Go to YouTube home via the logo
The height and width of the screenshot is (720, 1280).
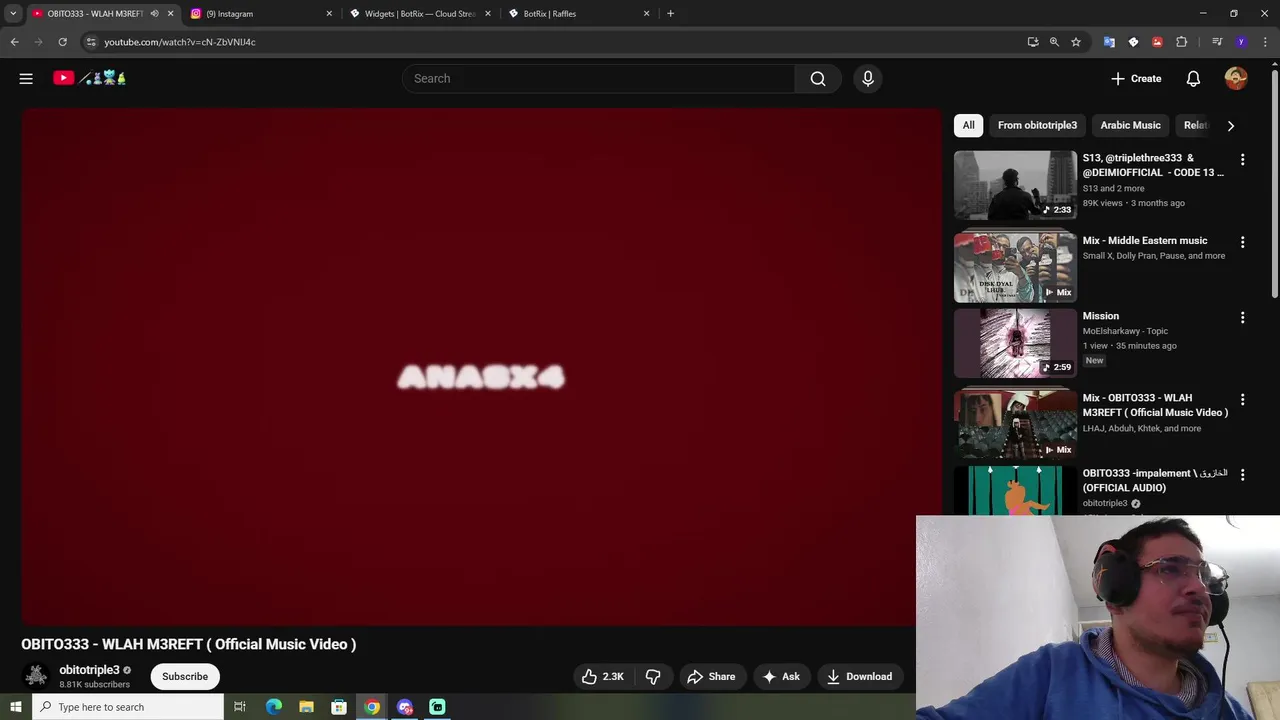point(90,78)
